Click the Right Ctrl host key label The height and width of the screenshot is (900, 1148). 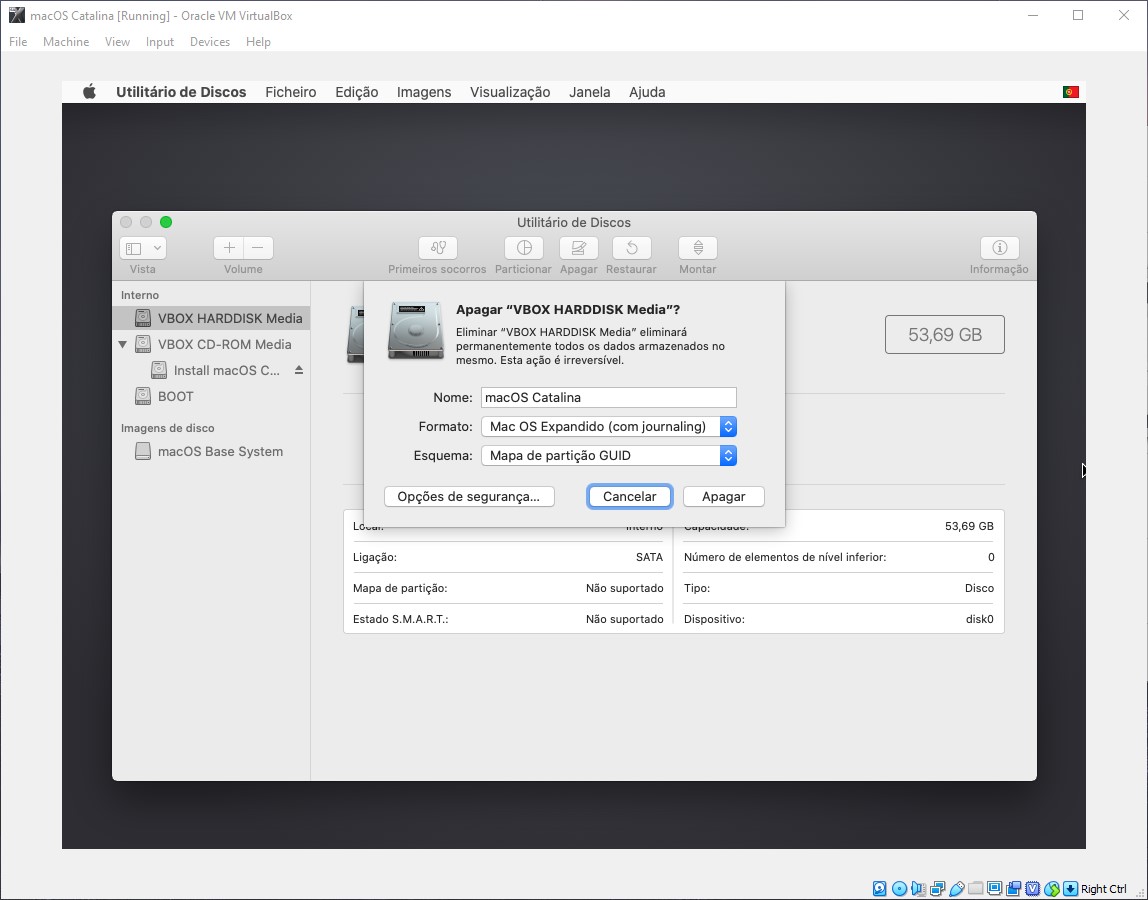tap(1103, 889)
